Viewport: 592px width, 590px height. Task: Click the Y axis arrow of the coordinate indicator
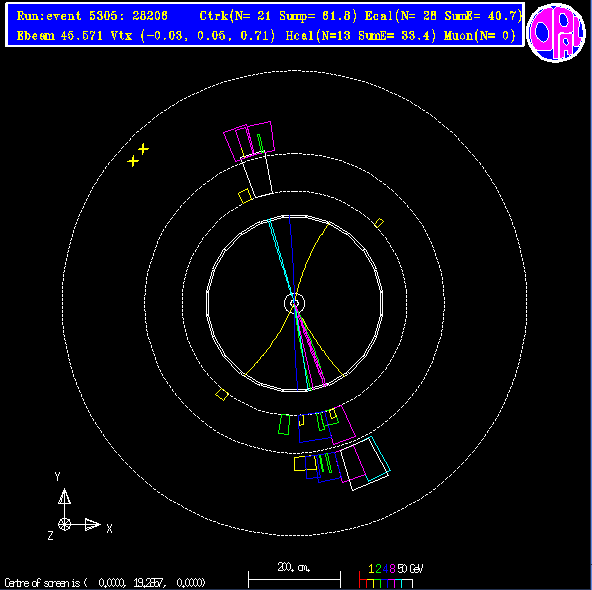[65, 497]
